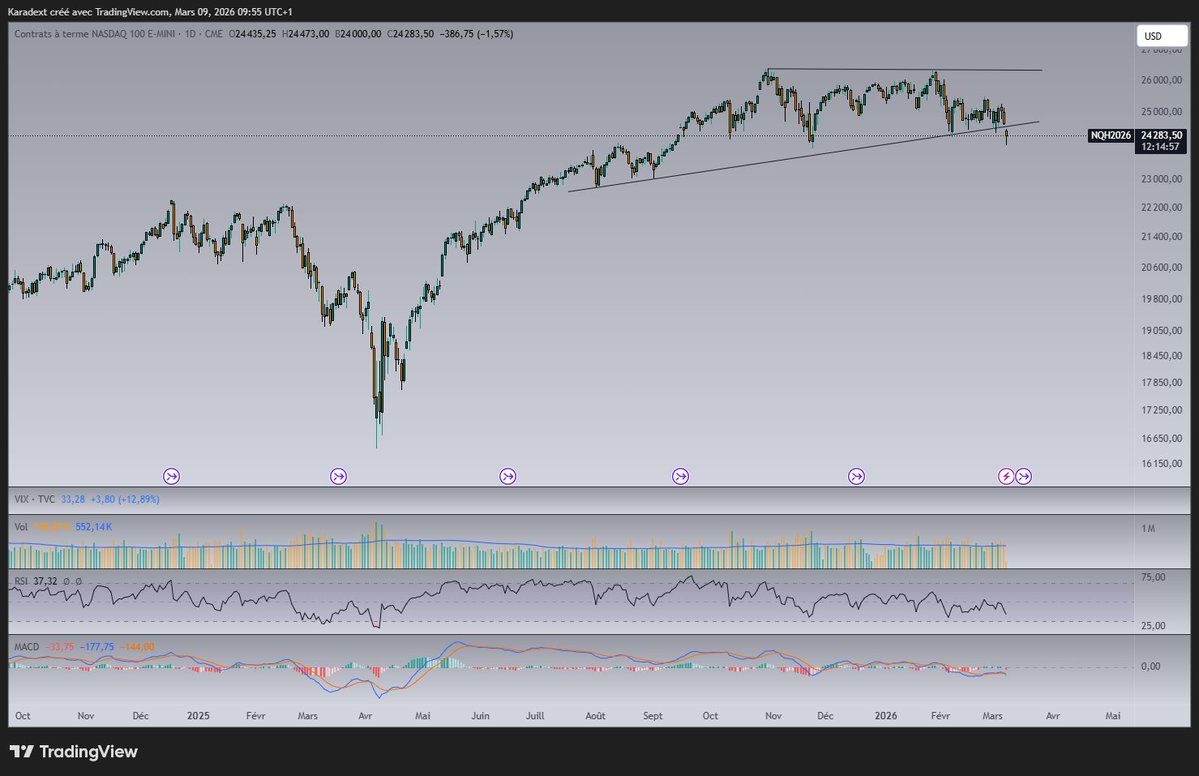Click 19800,00 on the price axis
This screenshot has height=776, width=1199.
point(1162,299)
